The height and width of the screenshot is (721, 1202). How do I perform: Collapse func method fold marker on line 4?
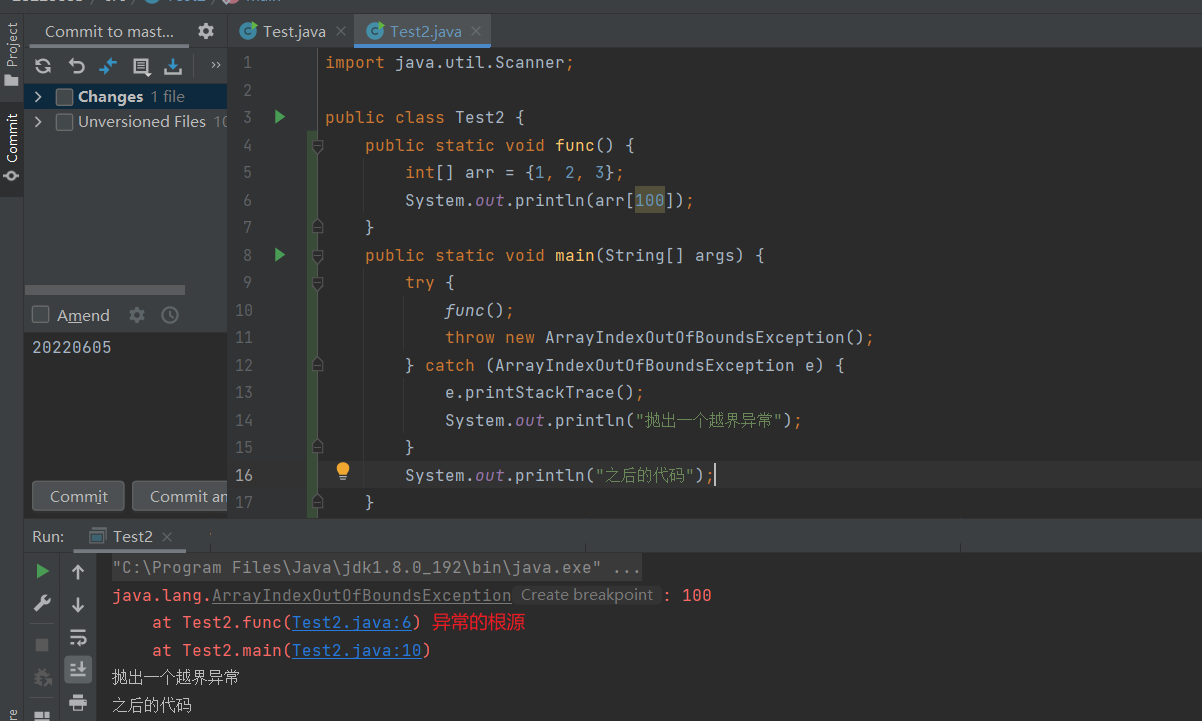(317, 145)
